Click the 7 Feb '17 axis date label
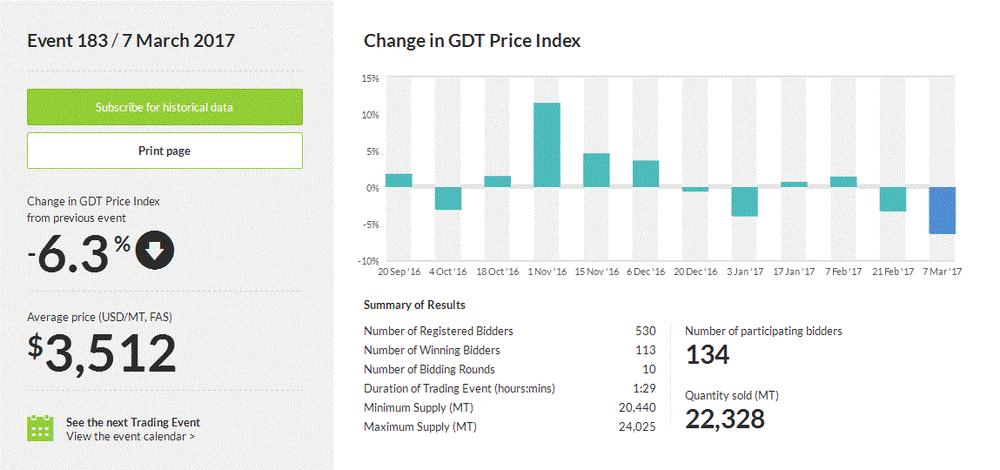 (843, 271)
